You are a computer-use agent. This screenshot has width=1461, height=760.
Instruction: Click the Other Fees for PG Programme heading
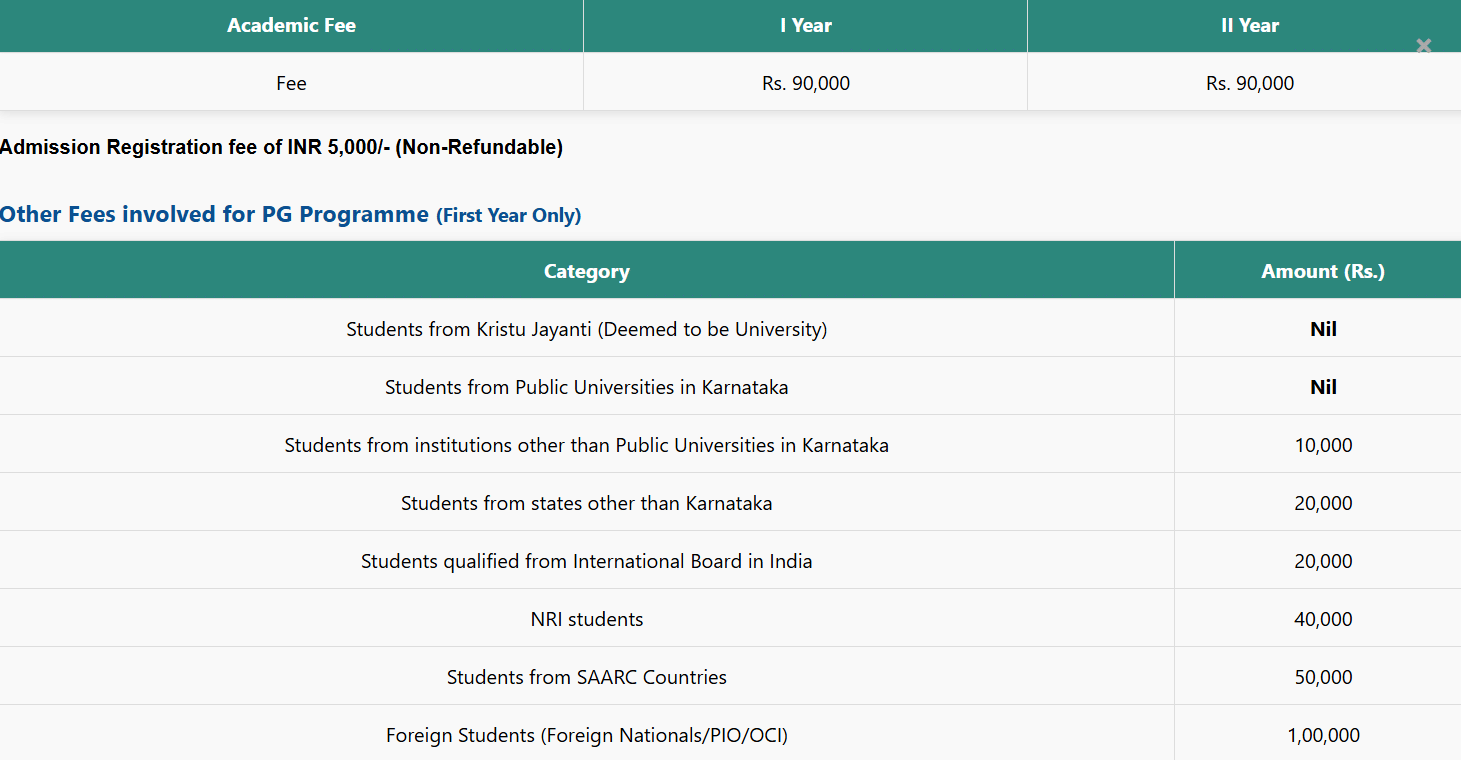(290, 214)
